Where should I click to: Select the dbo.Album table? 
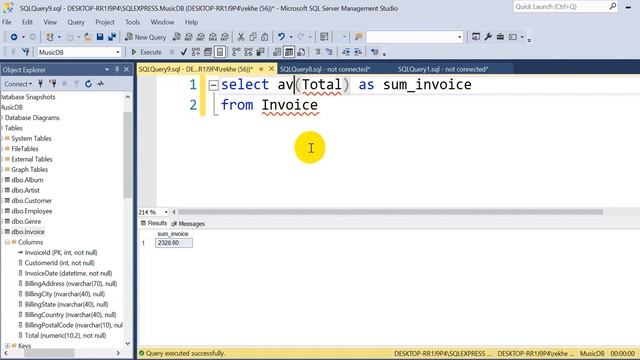(x=27, y=180)
